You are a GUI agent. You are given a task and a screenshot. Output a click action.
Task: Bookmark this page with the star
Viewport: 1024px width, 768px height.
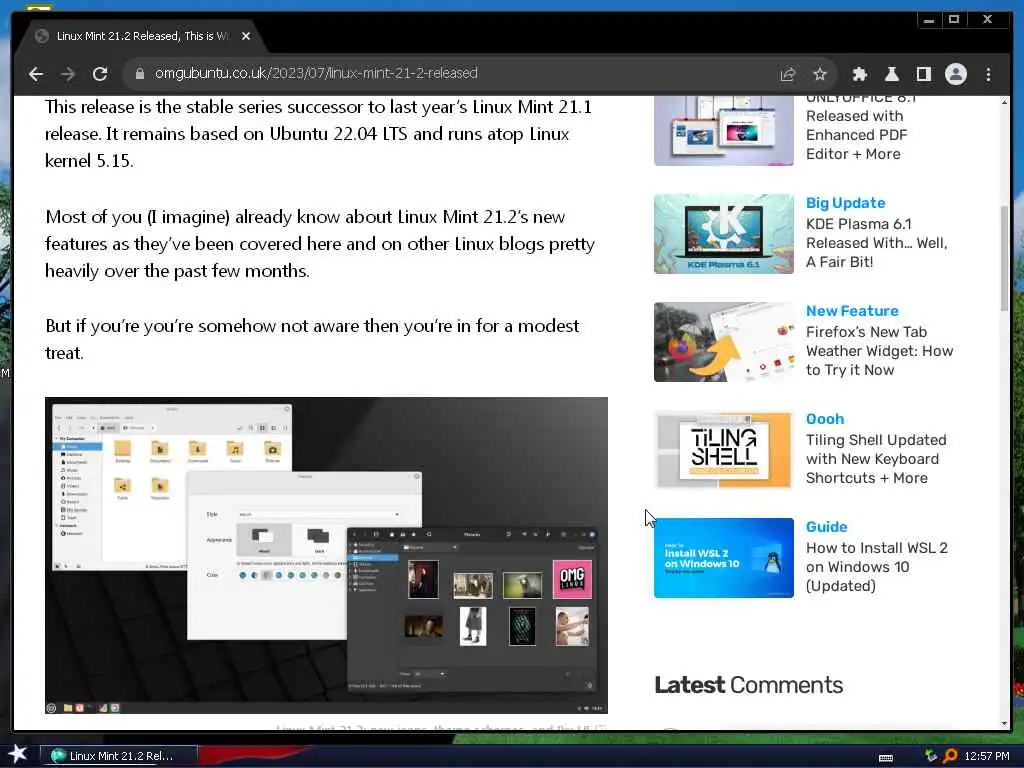pyautogui.click(x=820, y=74)
